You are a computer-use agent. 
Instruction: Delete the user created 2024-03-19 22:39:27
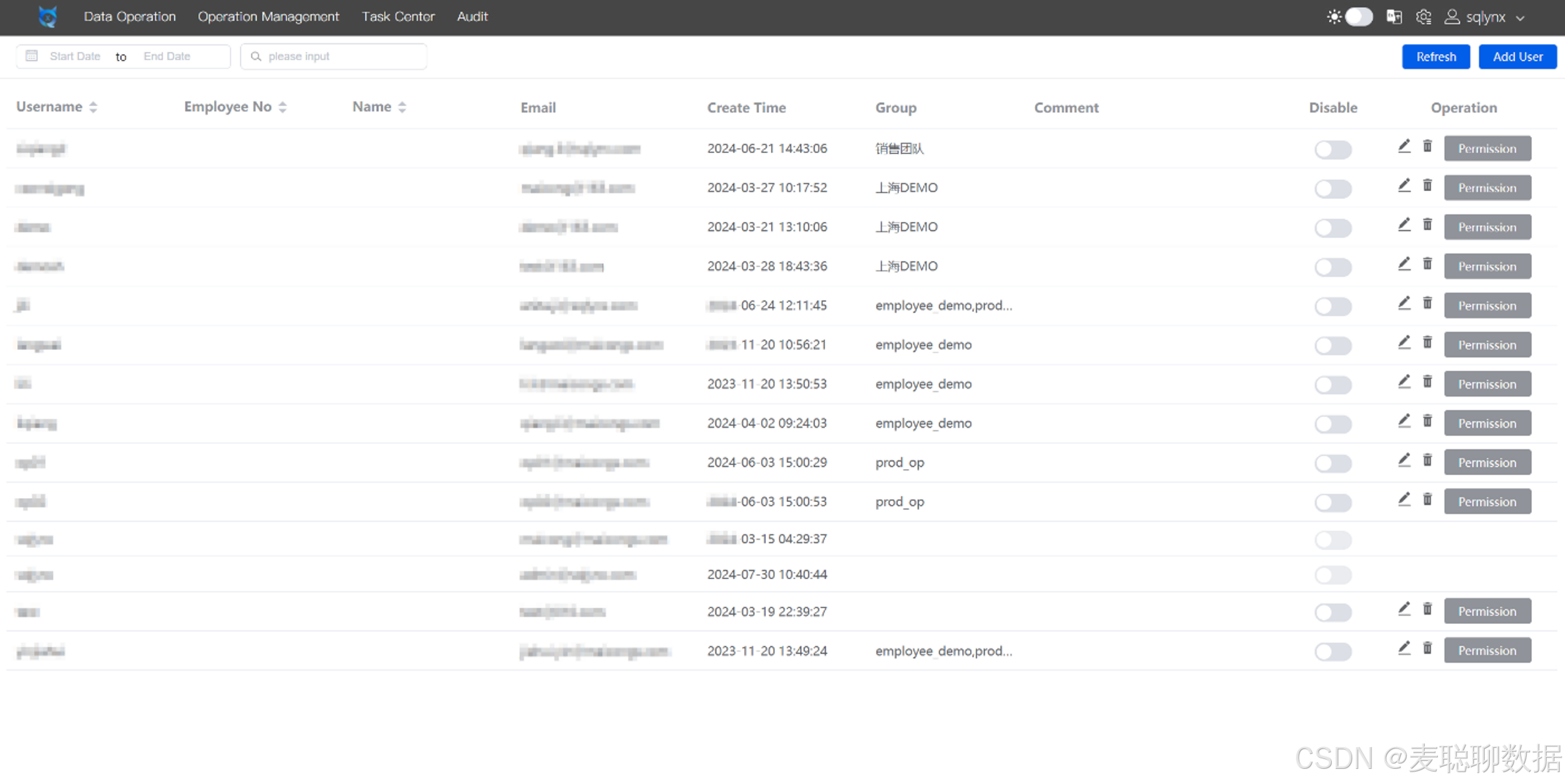click(1427, 609)
